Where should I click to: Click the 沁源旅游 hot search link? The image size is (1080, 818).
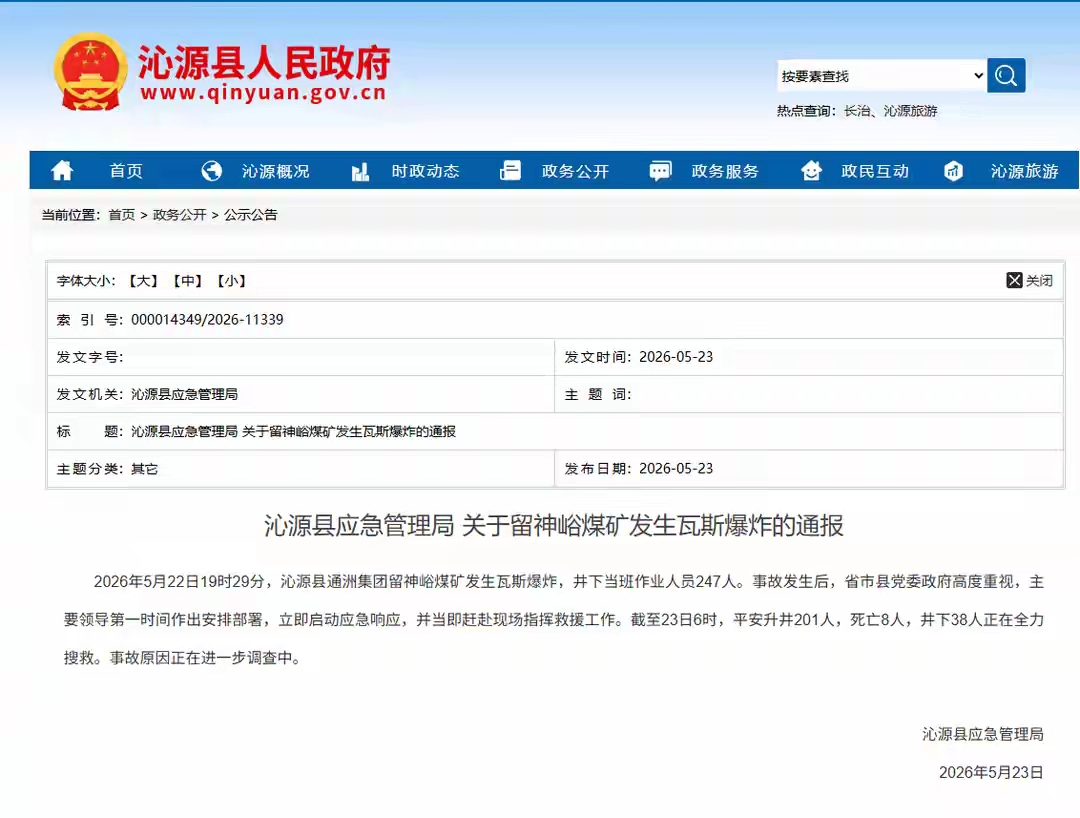click(911, 111)
